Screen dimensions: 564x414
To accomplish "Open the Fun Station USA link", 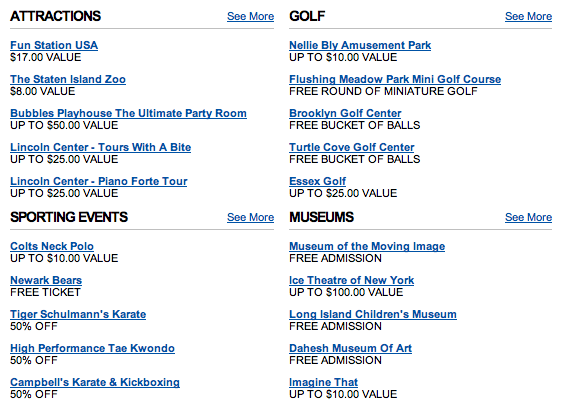I will click(54, 45).
